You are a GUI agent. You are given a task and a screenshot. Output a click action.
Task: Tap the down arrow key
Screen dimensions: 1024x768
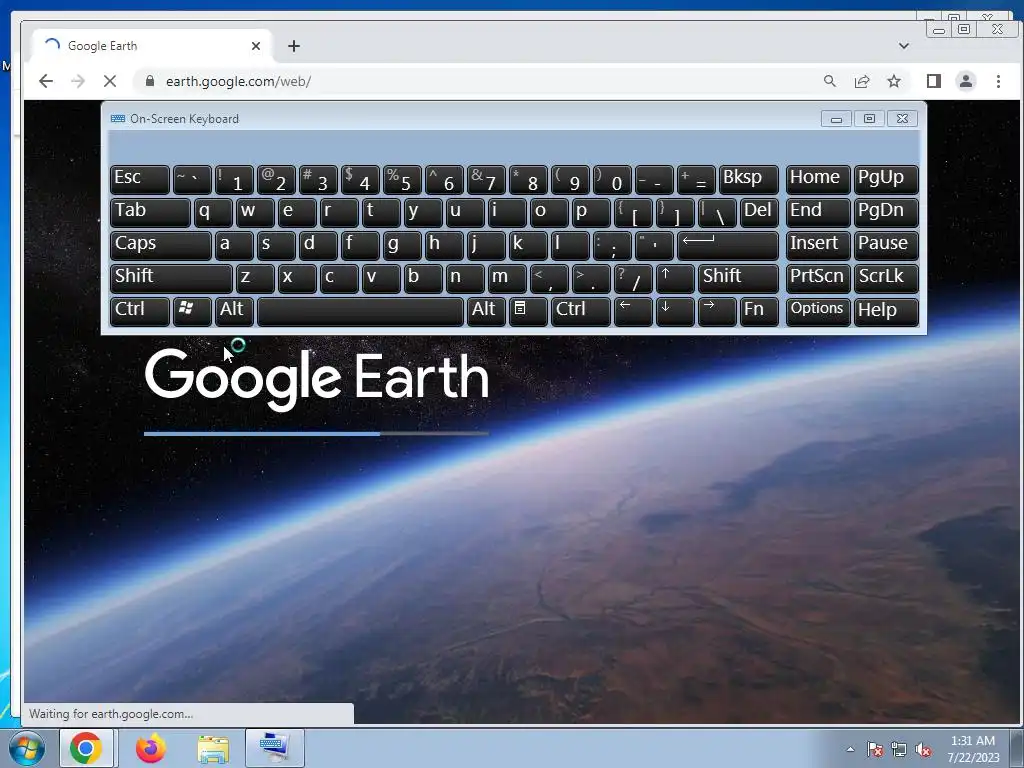(675, 311)
